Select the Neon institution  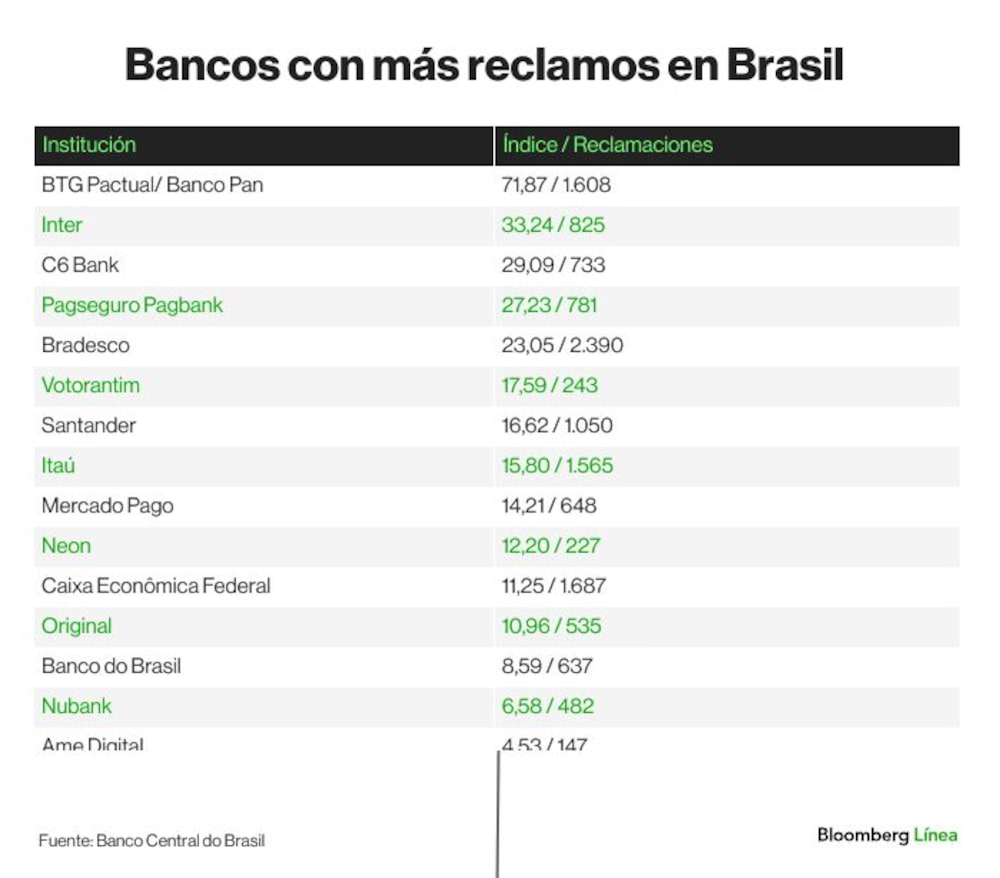pos(66,546)
